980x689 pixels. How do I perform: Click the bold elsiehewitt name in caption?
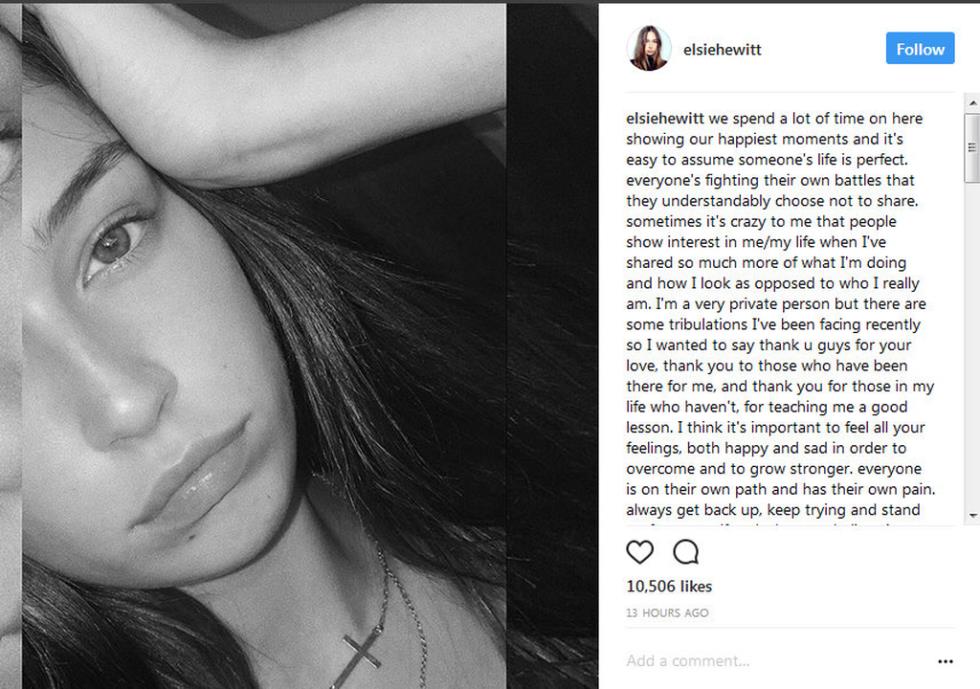coord(665,118)
